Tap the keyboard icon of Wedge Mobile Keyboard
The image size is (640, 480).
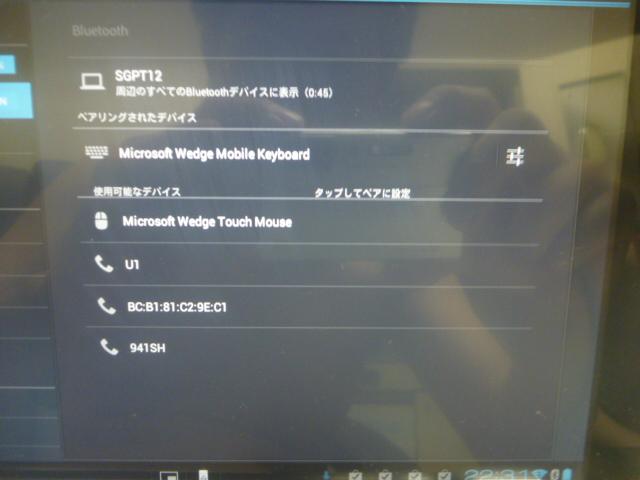point(97,152)
